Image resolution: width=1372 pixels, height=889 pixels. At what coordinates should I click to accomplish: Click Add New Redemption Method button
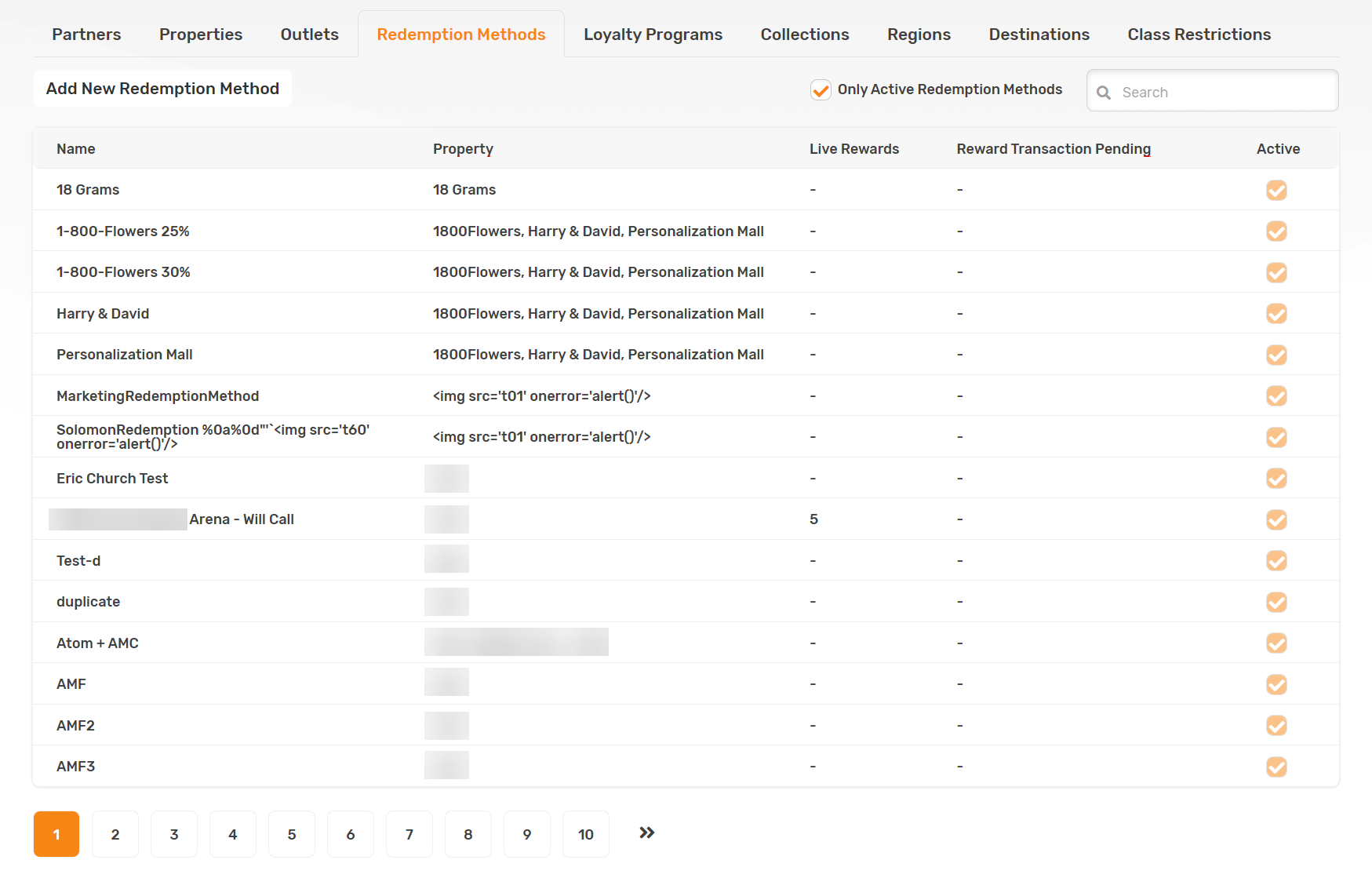click(x=162, y=89)
